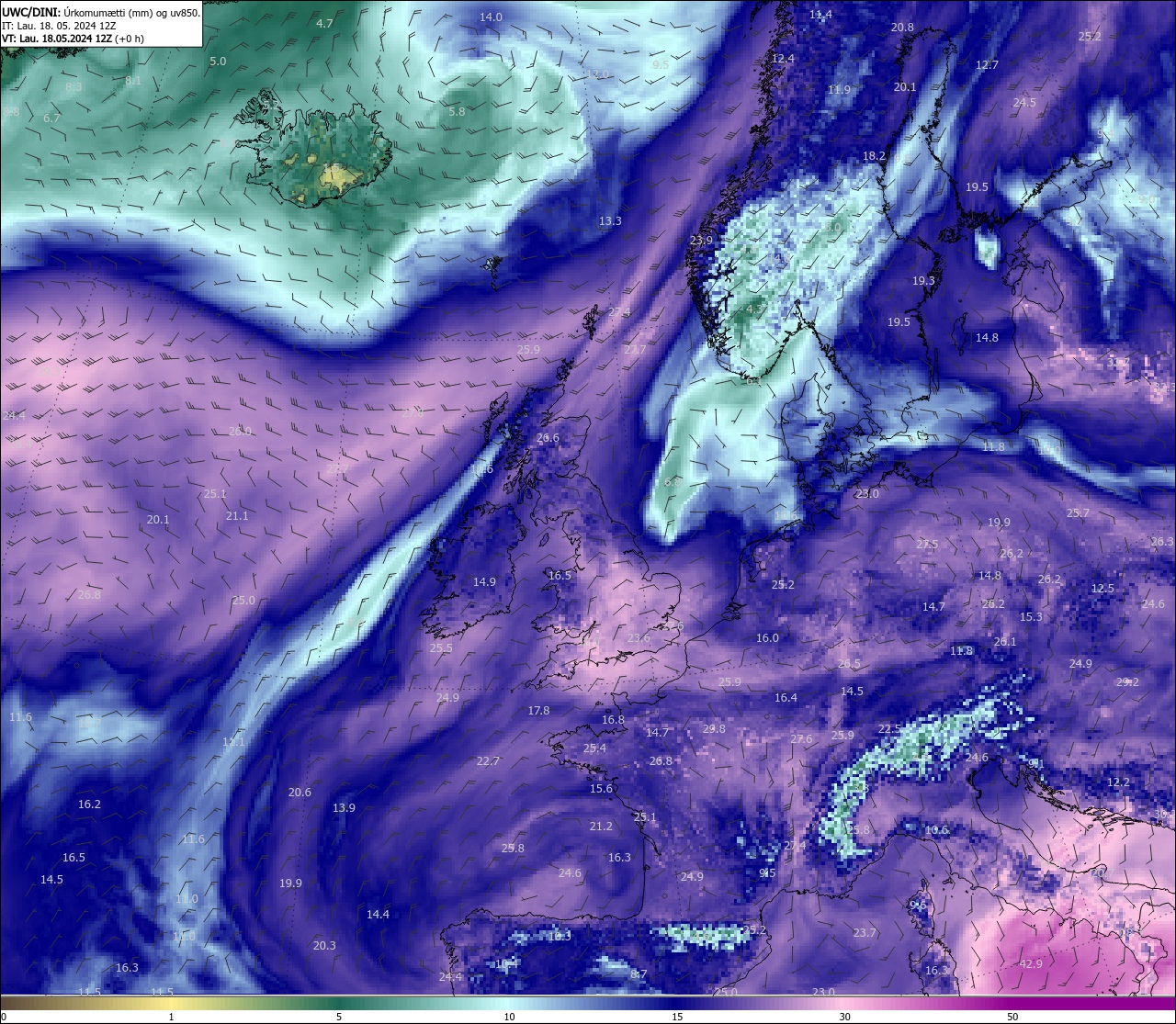Click the 18.2 value over Sweden
1176x1024 pixels.
coord(874,156)
